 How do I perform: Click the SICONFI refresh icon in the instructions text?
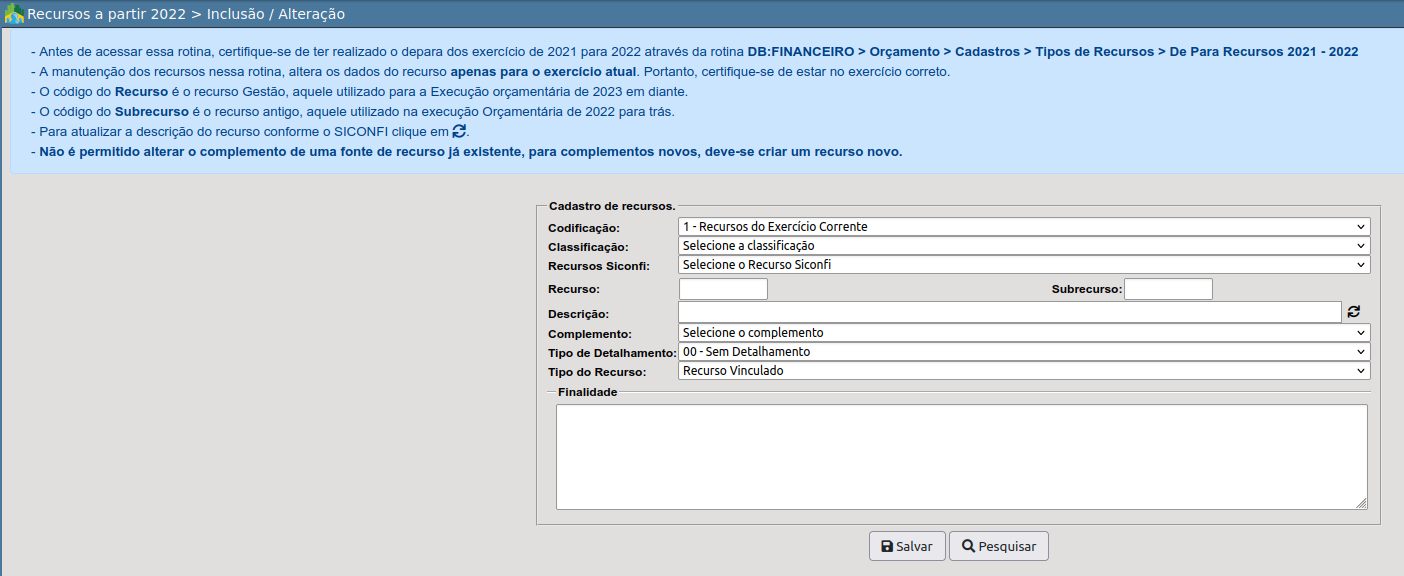click(459, 131)
